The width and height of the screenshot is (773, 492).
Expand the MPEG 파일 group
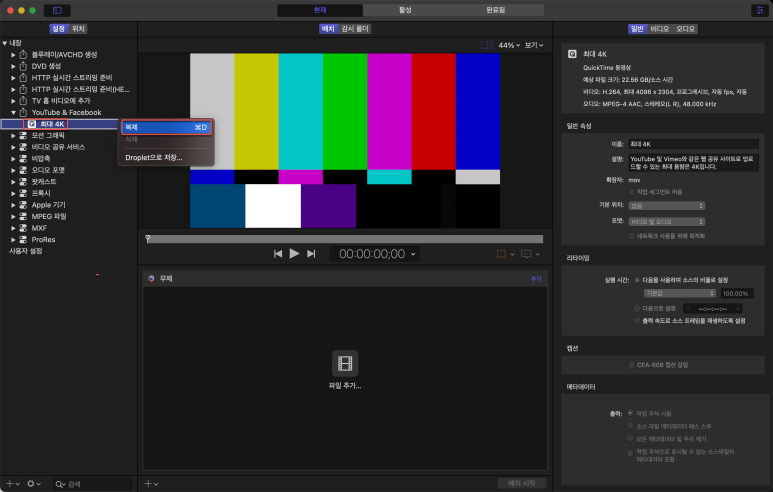click(x=13, y=216)
